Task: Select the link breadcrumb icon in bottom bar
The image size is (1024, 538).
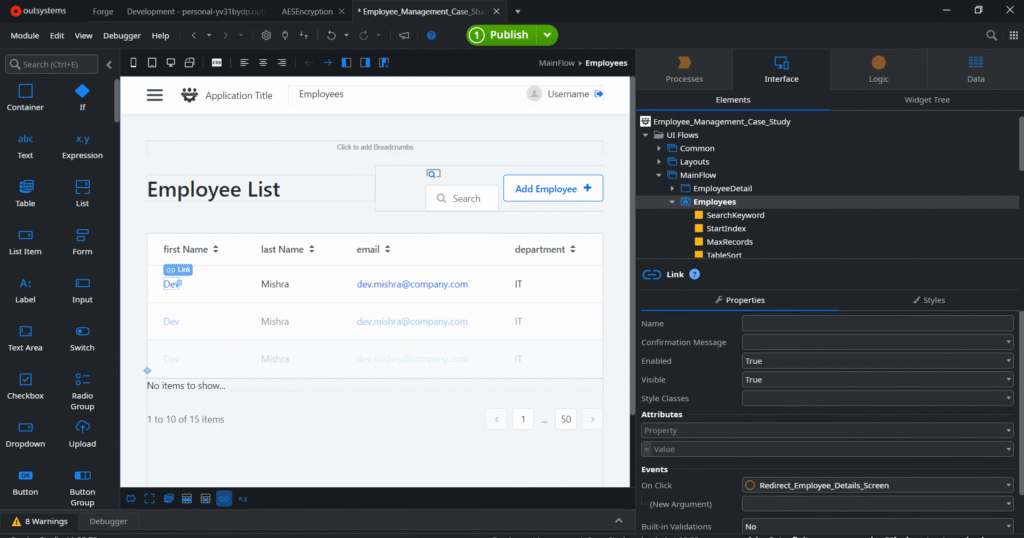Action: [224, 499]
